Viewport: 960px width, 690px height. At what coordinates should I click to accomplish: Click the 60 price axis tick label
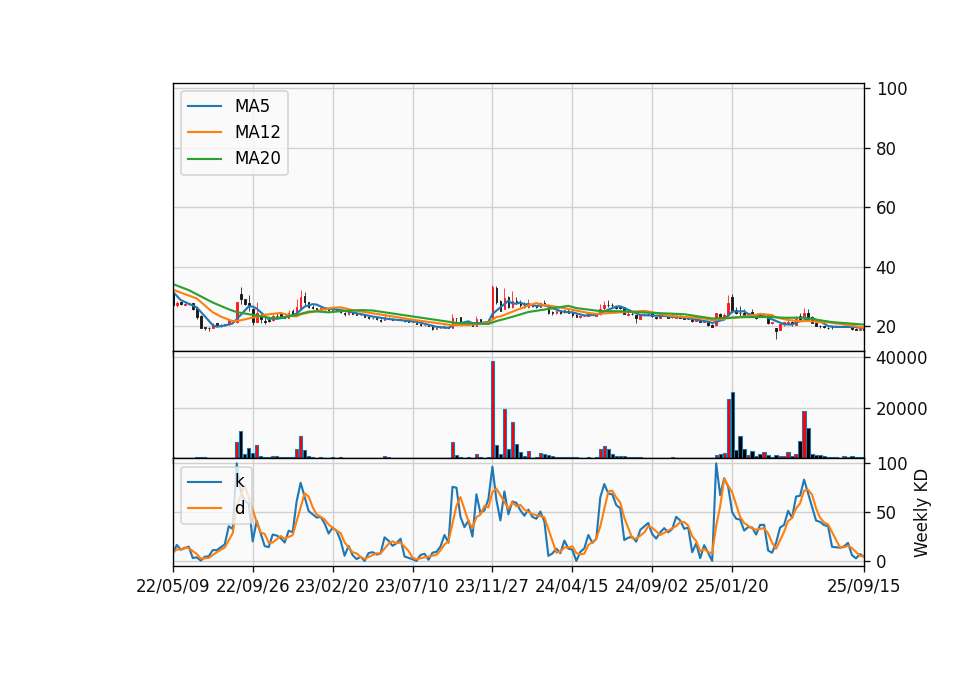886,208
